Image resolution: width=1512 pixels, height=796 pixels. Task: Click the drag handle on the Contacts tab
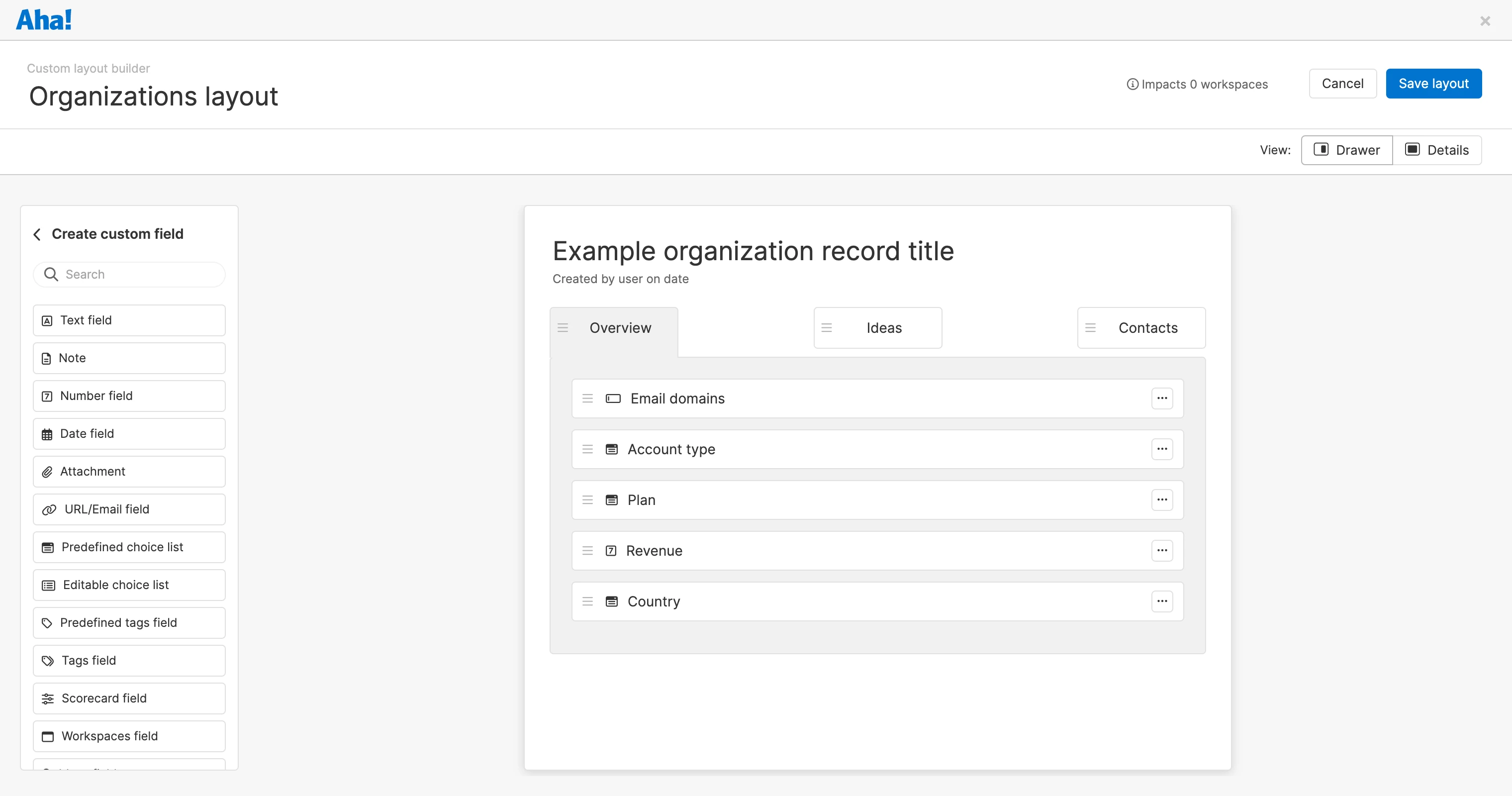tap(1090, 327)
